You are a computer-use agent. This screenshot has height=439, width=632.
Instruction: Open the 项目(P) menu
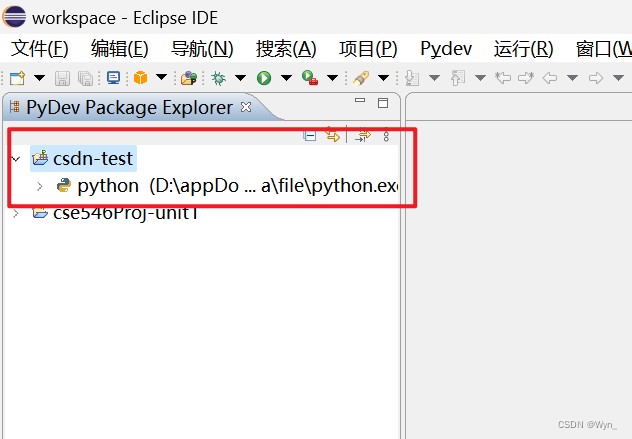point(368,49)
